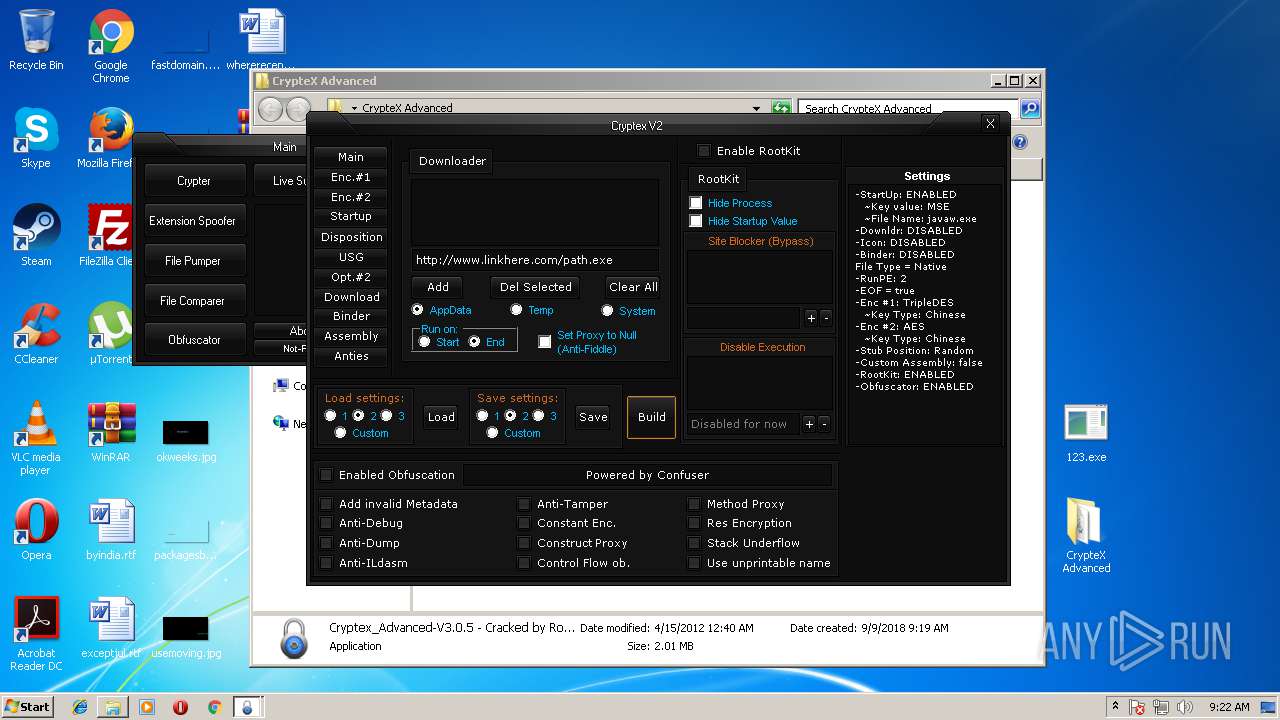Switch to the USG tab

click(351, 257)
